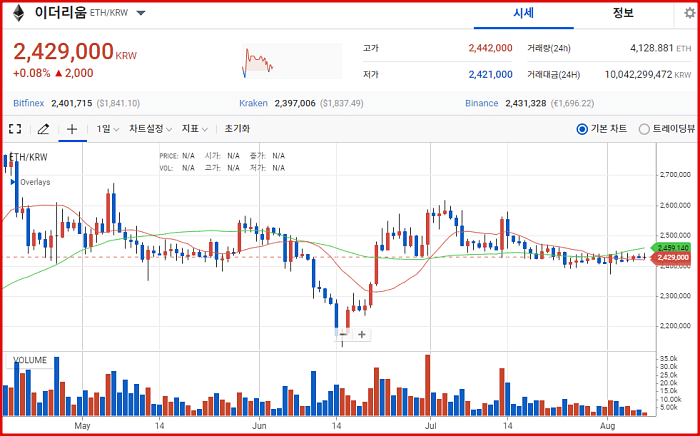700x436 pixels.
Task: Click the Kraken exchange link
Action: (x=253, y=104)
